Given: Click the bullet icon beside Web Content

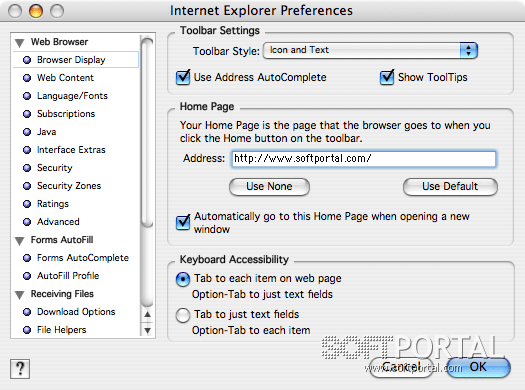Looking at the screenshot, I should click(27, 78).
